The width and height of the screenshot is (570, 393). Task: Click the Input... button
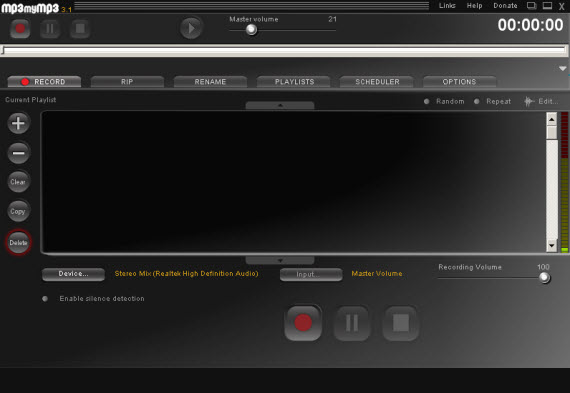pos(311,274)
